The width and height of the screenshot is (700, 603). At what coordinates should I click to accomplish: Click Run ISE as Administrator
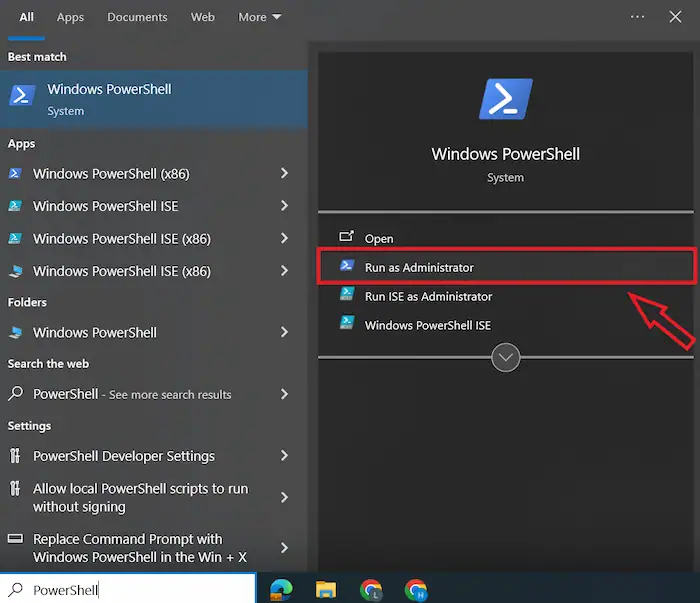click(428, 296)
